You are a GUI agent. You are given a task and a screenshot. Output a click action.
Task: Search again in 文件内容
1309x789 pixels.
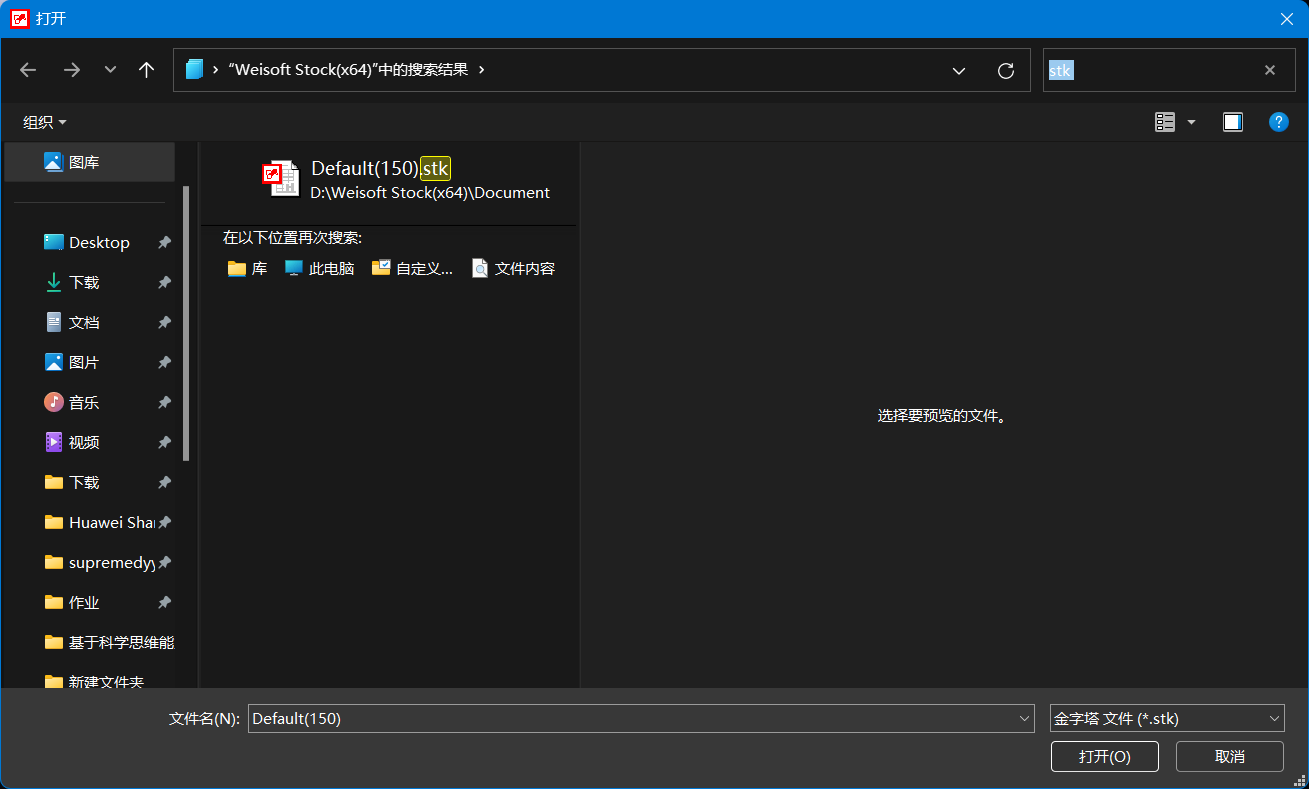click(x=513, y=268)
